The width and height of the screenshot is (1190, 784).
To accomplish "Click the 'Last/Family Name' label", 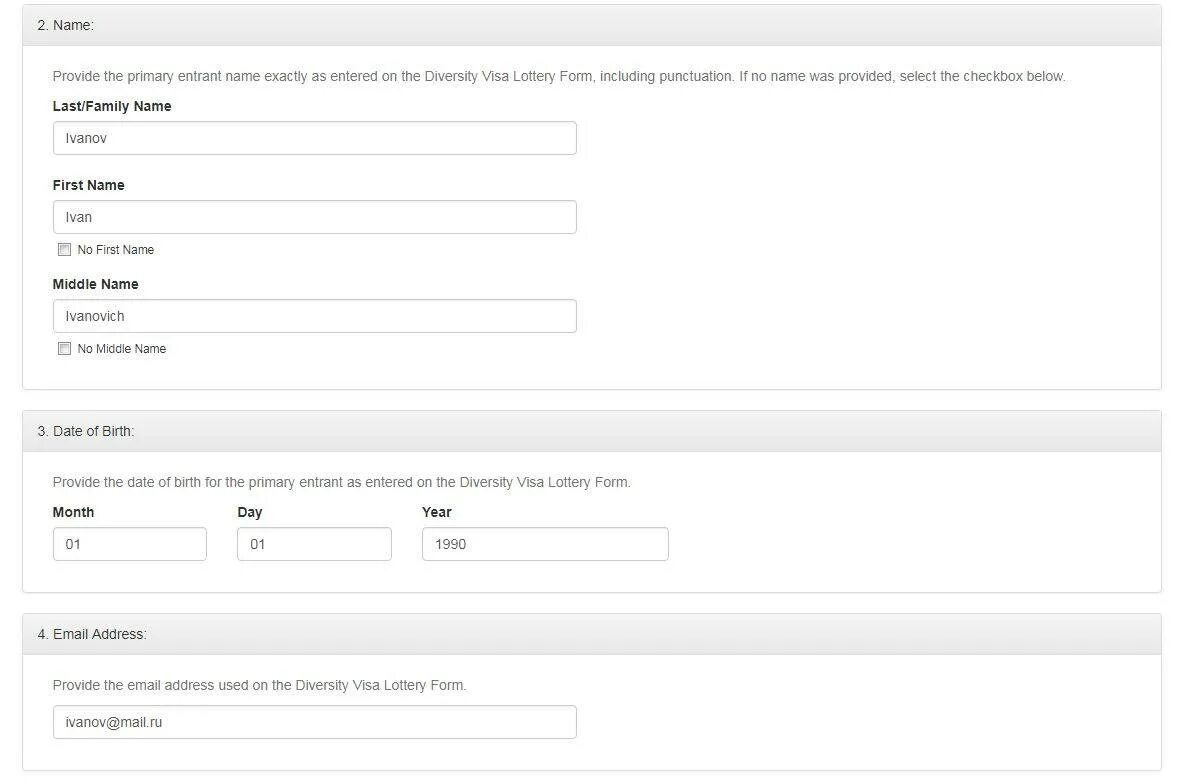I will tap(112, 106).
